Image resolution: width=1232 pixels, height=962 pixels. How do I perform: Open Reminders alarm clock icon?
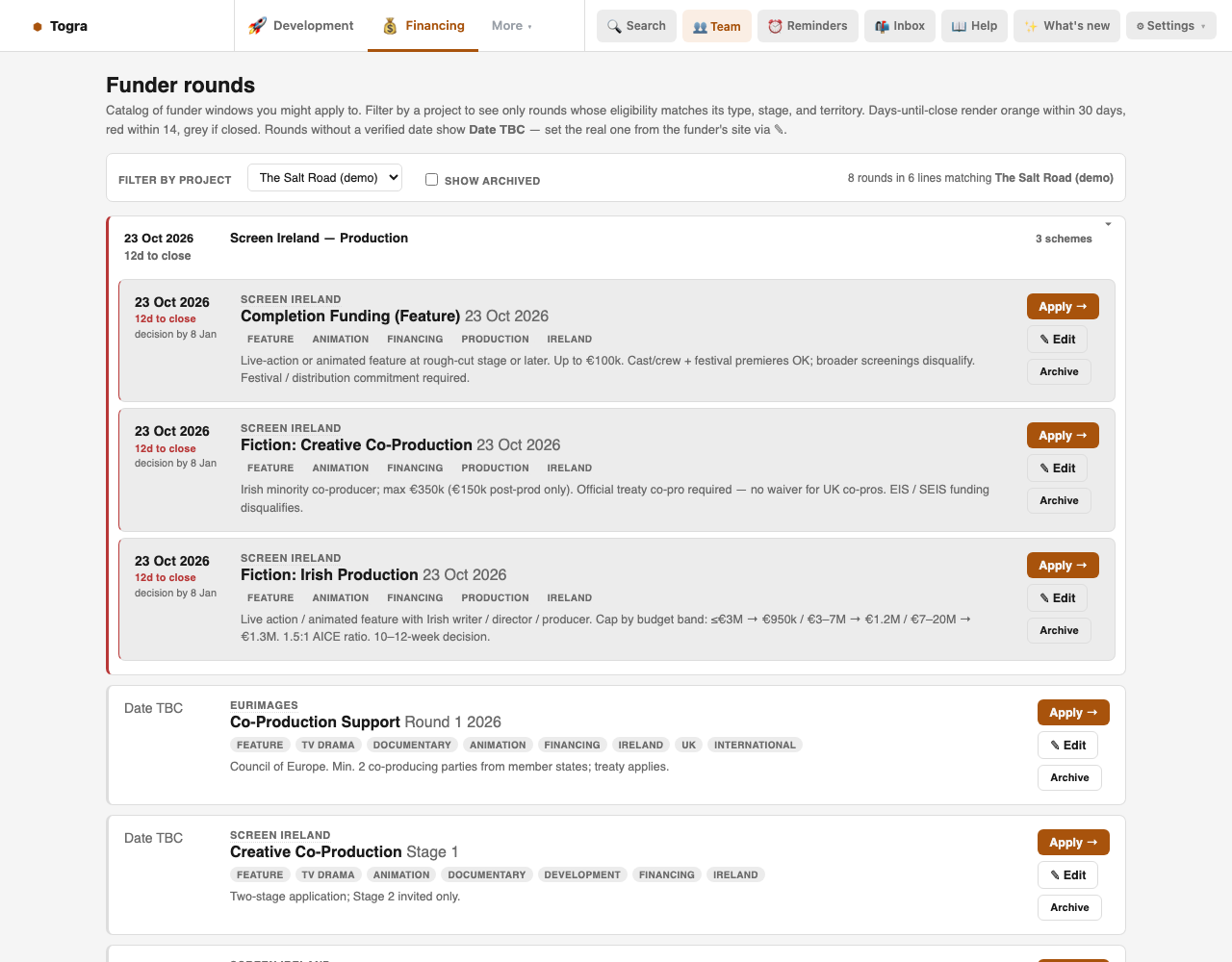pos(775,26)
